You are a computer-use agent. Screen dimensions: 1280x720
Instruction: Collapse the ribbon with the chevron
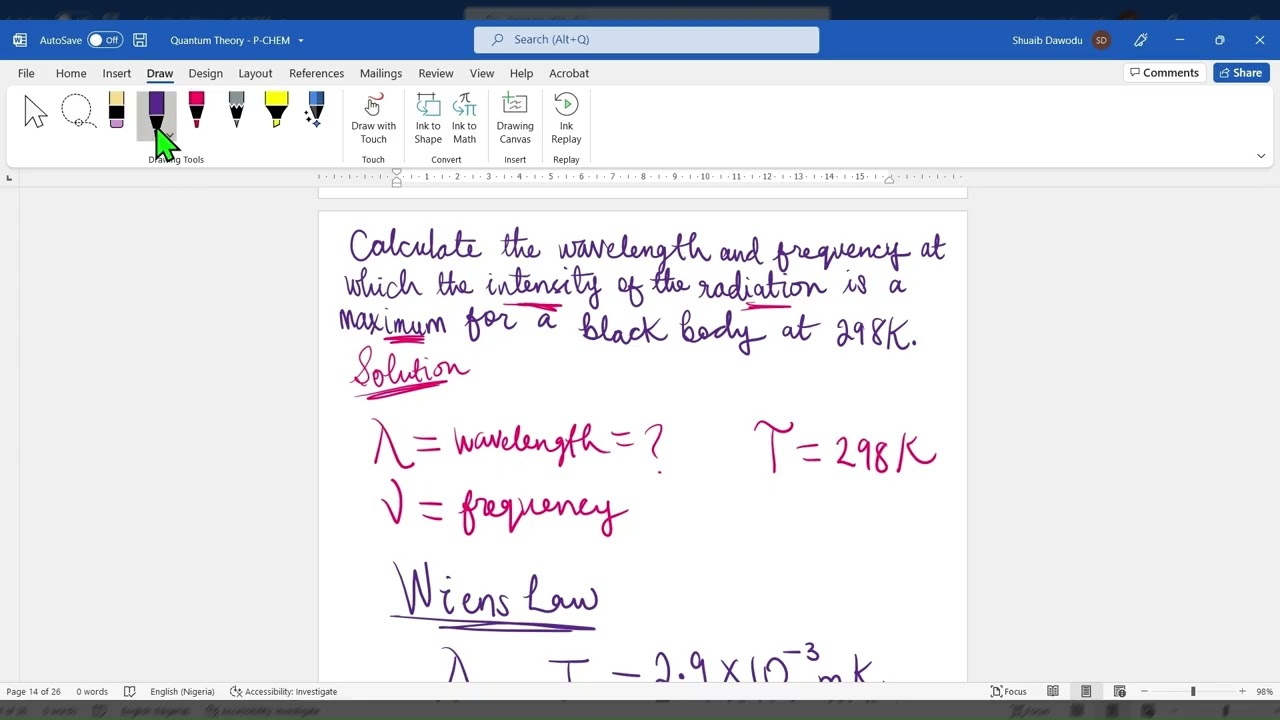[1261, 156]
